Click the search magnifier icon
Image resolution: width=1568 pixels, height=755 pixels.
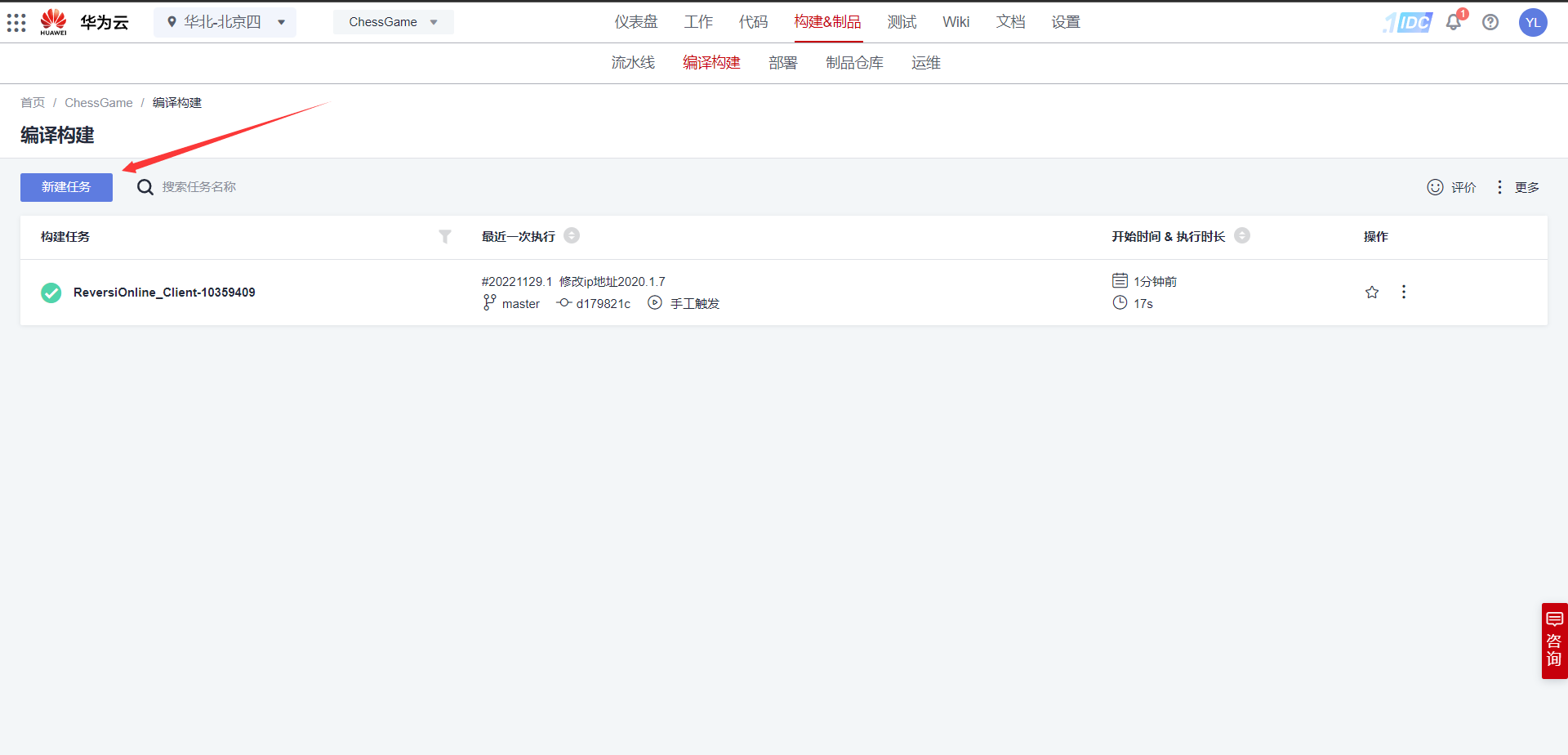pyautogui.click(x=145, y=187)
